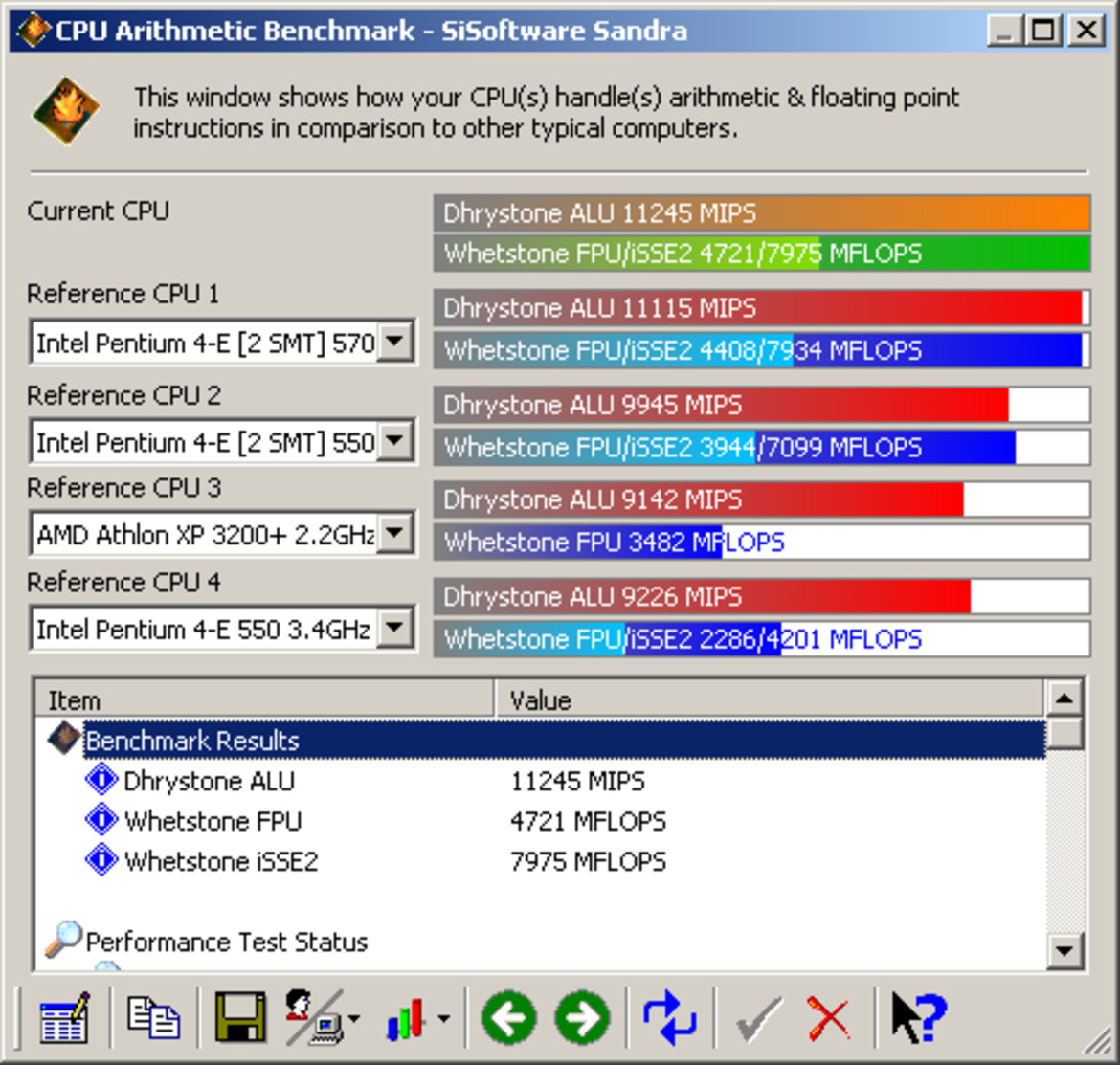Maximize the Sandra benchmark window
Viewport: 1120px width, 1065px height.
pyautogui.click(x=1042, y=31)
